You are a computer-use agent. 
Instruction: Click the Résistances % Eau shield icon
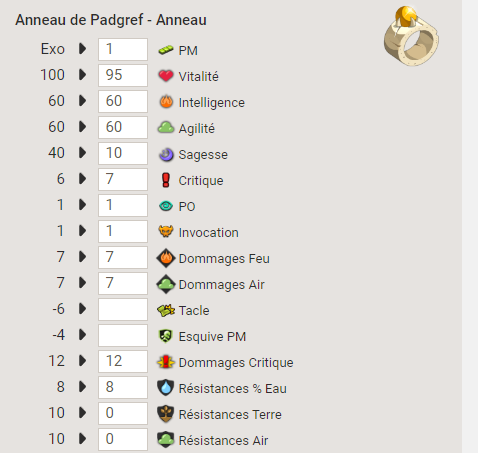pyautogui.click(x=166, y=388)
